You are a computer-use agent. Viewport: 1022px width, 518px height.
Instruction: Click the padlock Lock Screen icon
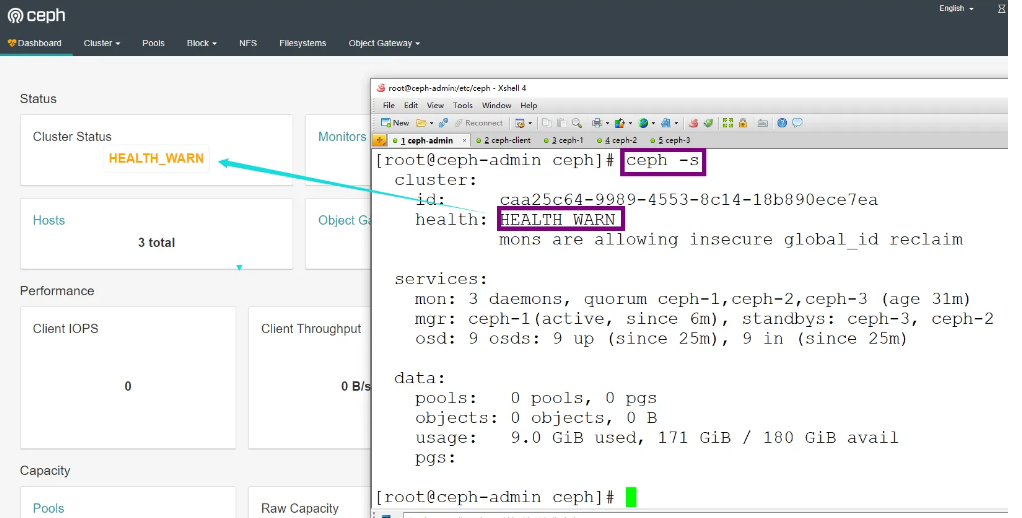tap(743, 122)
